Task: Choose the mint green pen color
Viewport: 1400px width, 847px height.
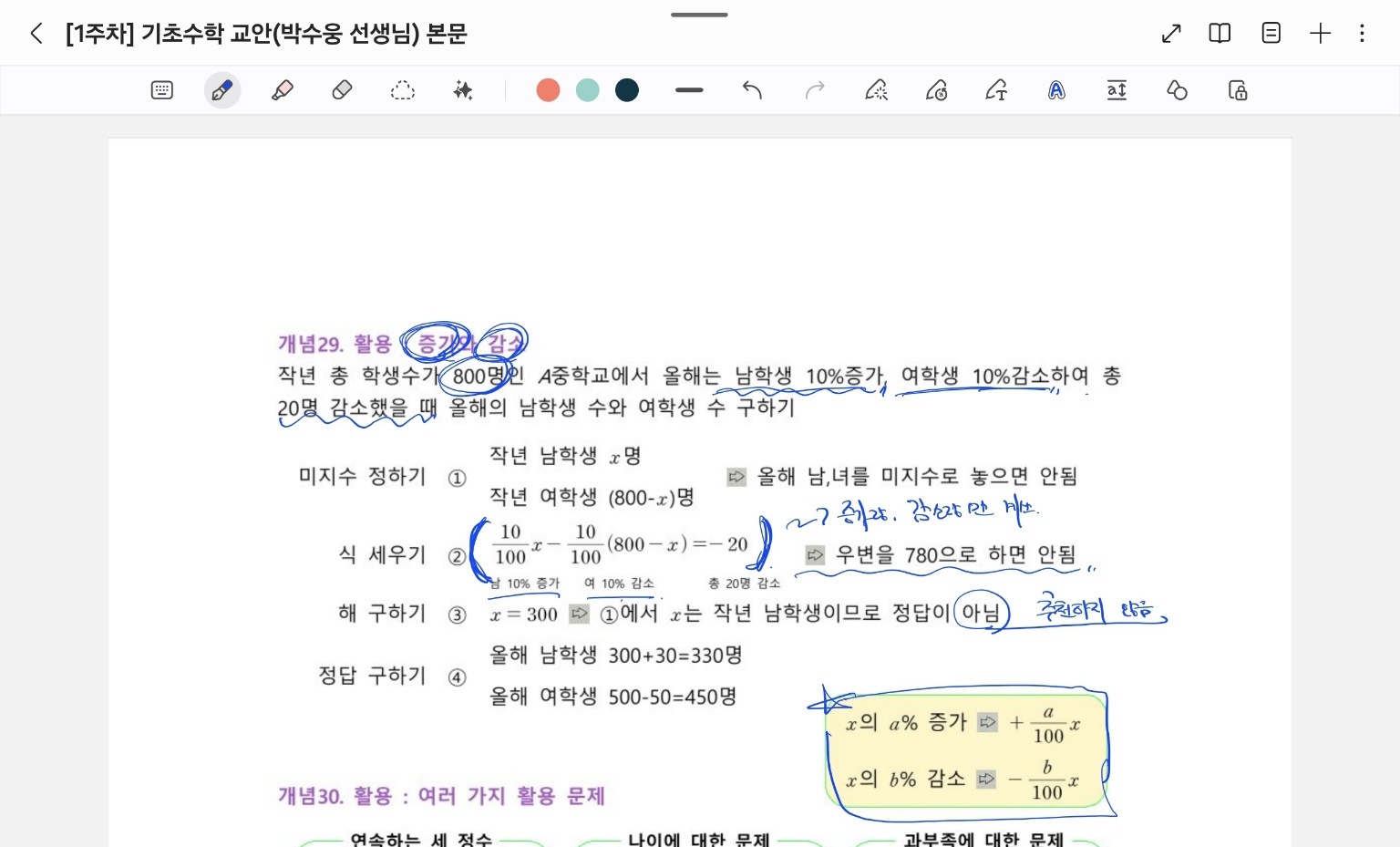Action: click(x=588, y=90)
